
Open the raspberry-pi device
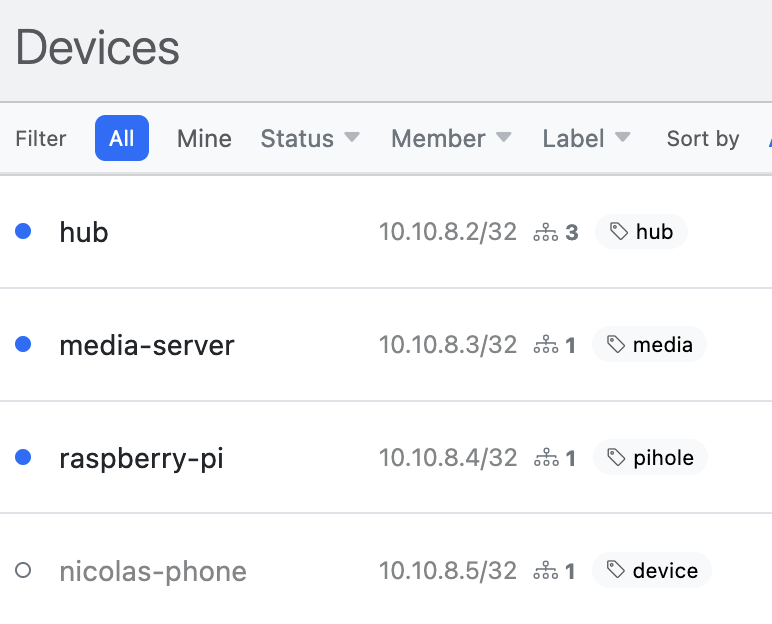tap(141, 458)
